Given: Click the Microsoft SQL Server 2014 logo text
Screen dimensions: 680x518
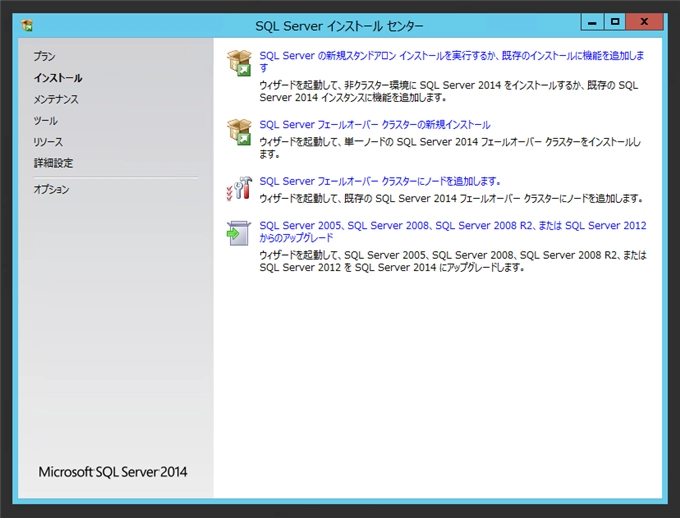Looking at the screenshot, I should tap(113, 472).
